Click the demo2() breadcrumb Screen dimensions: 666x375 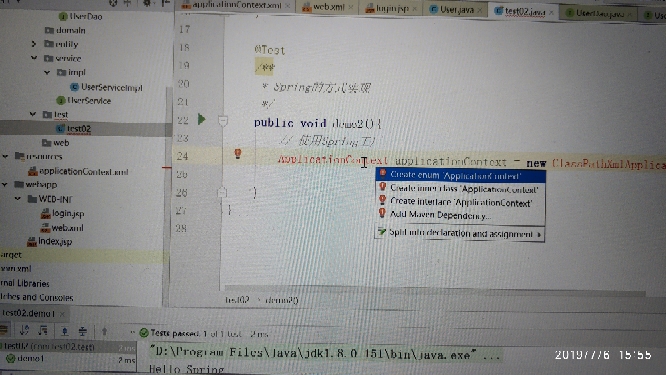point(282,300)
